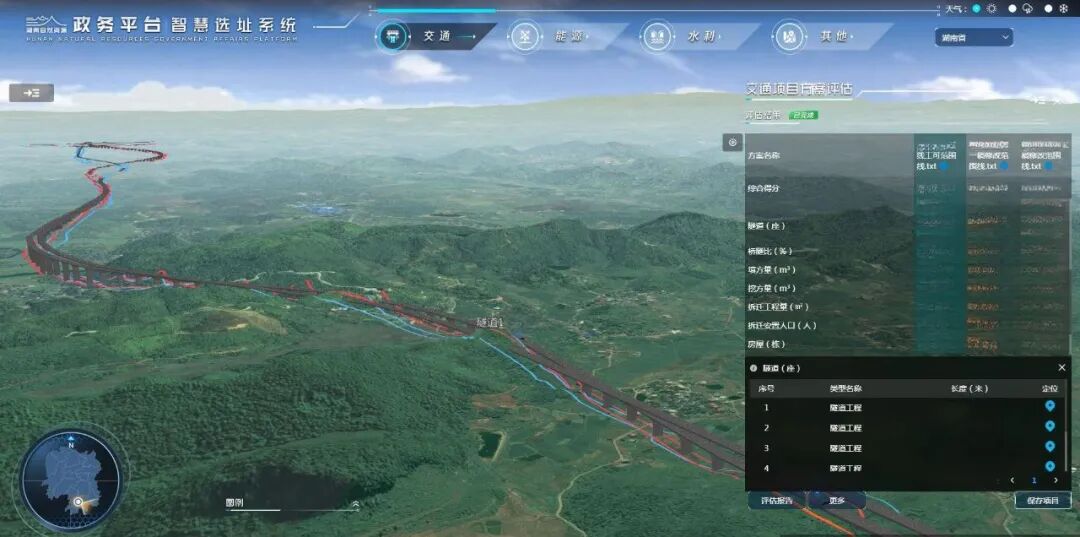Select the sunny weather radio option
1080x537 pixels.
point(977,9)
